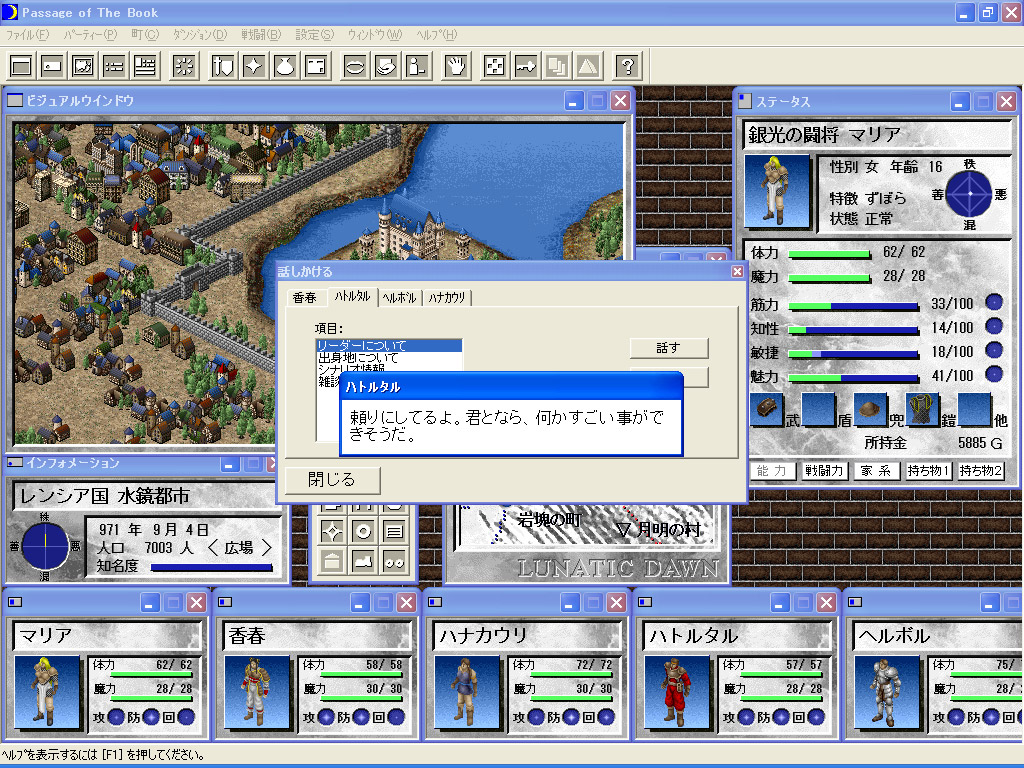Image resolution: width=1024 pixels, height=768 pixels.
Task: Open the 戦闘(B) menu
Action: pyautogui.click(x=261, y=34)
